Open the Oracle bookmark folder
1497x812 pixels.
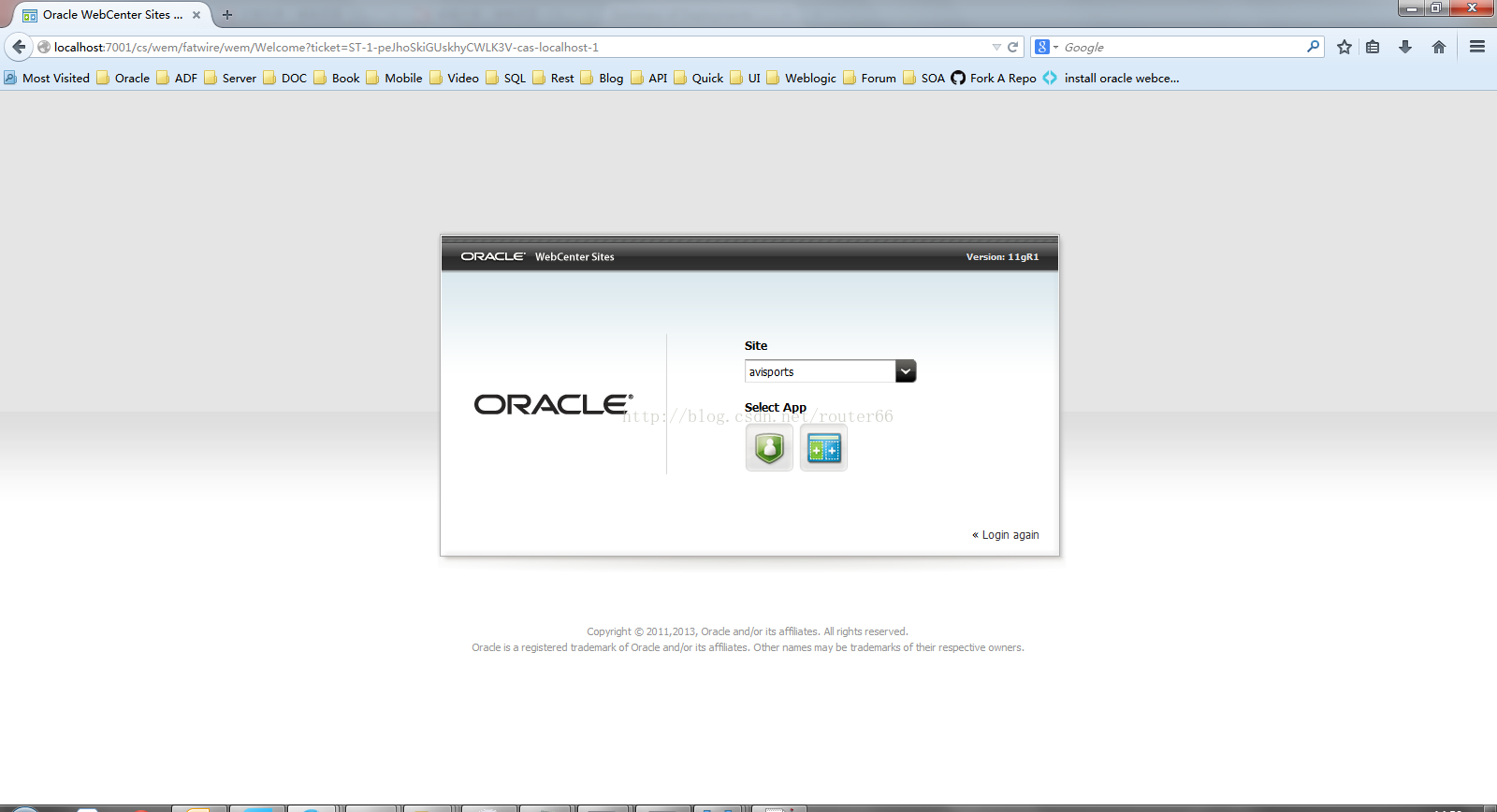124,78
